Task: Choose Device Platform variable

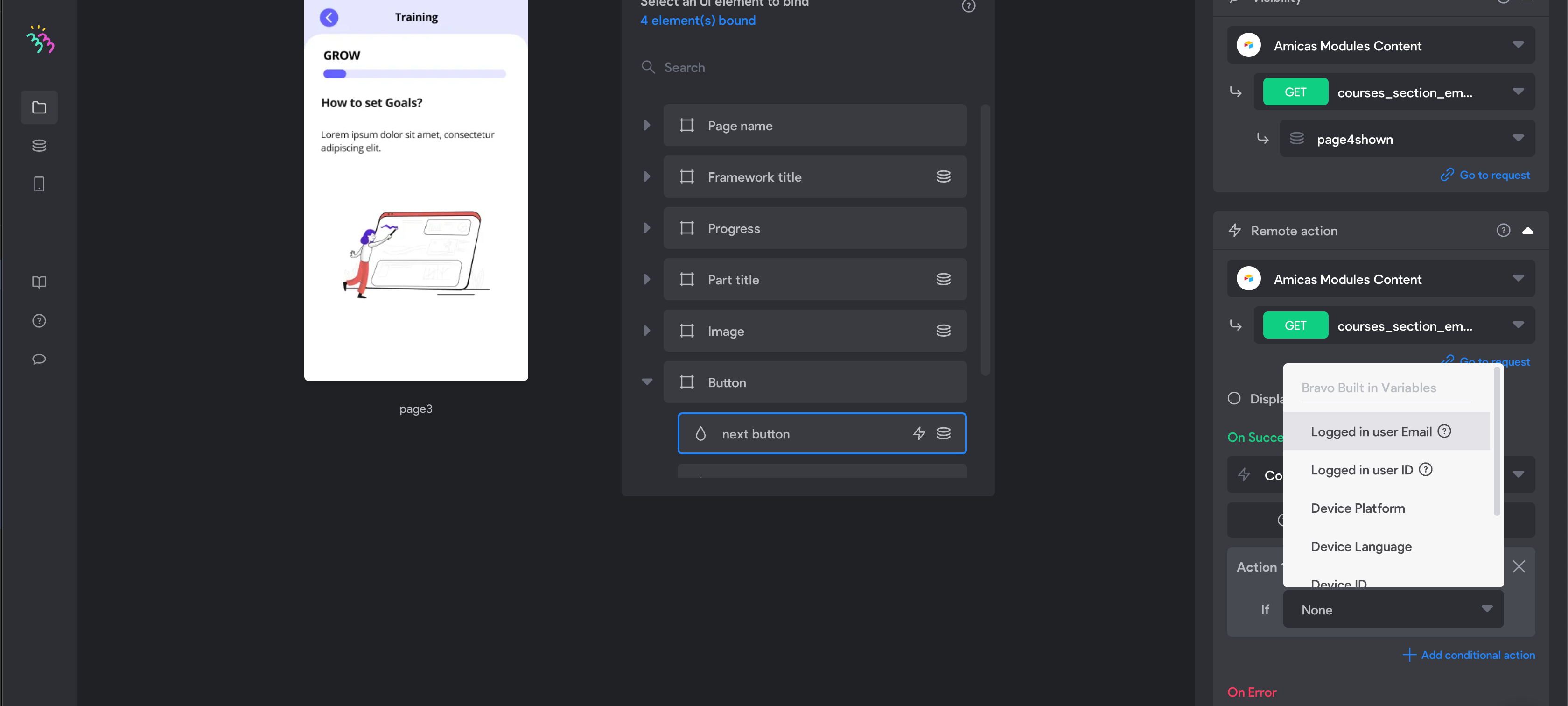Action: (x=1386, y=508)
